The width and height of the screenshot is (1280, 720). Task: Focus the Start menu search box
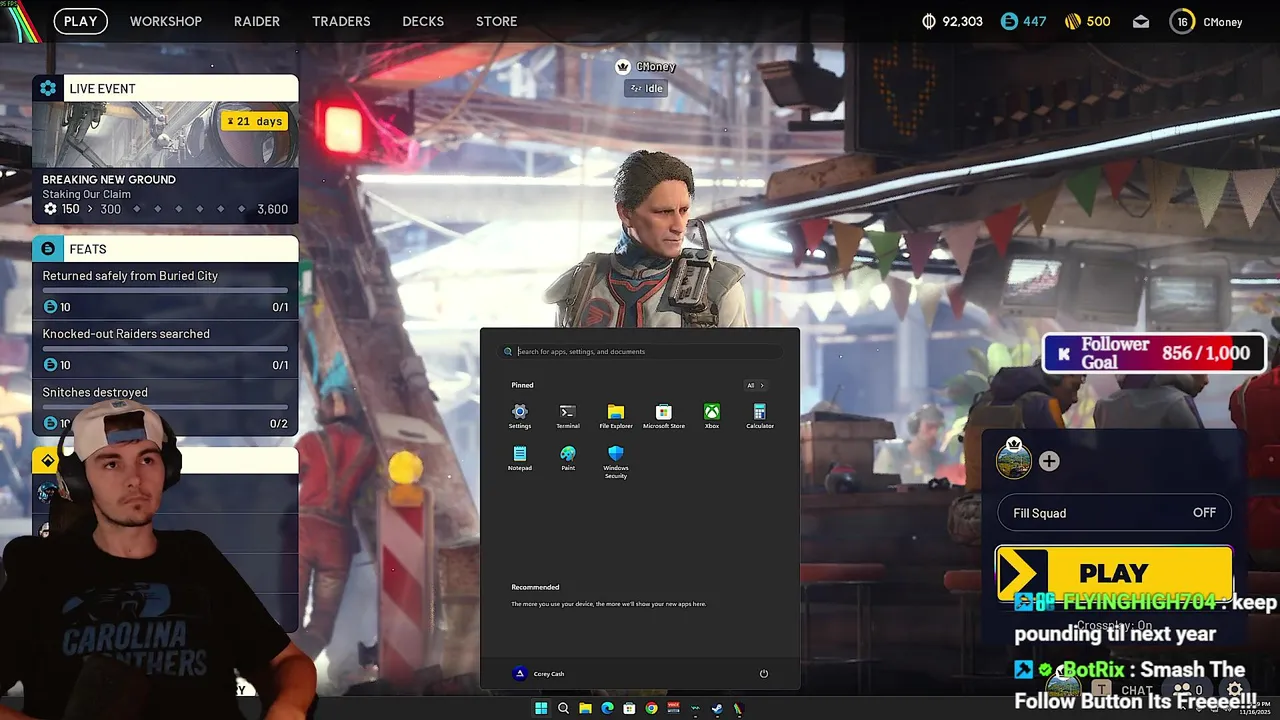(640, 351)
